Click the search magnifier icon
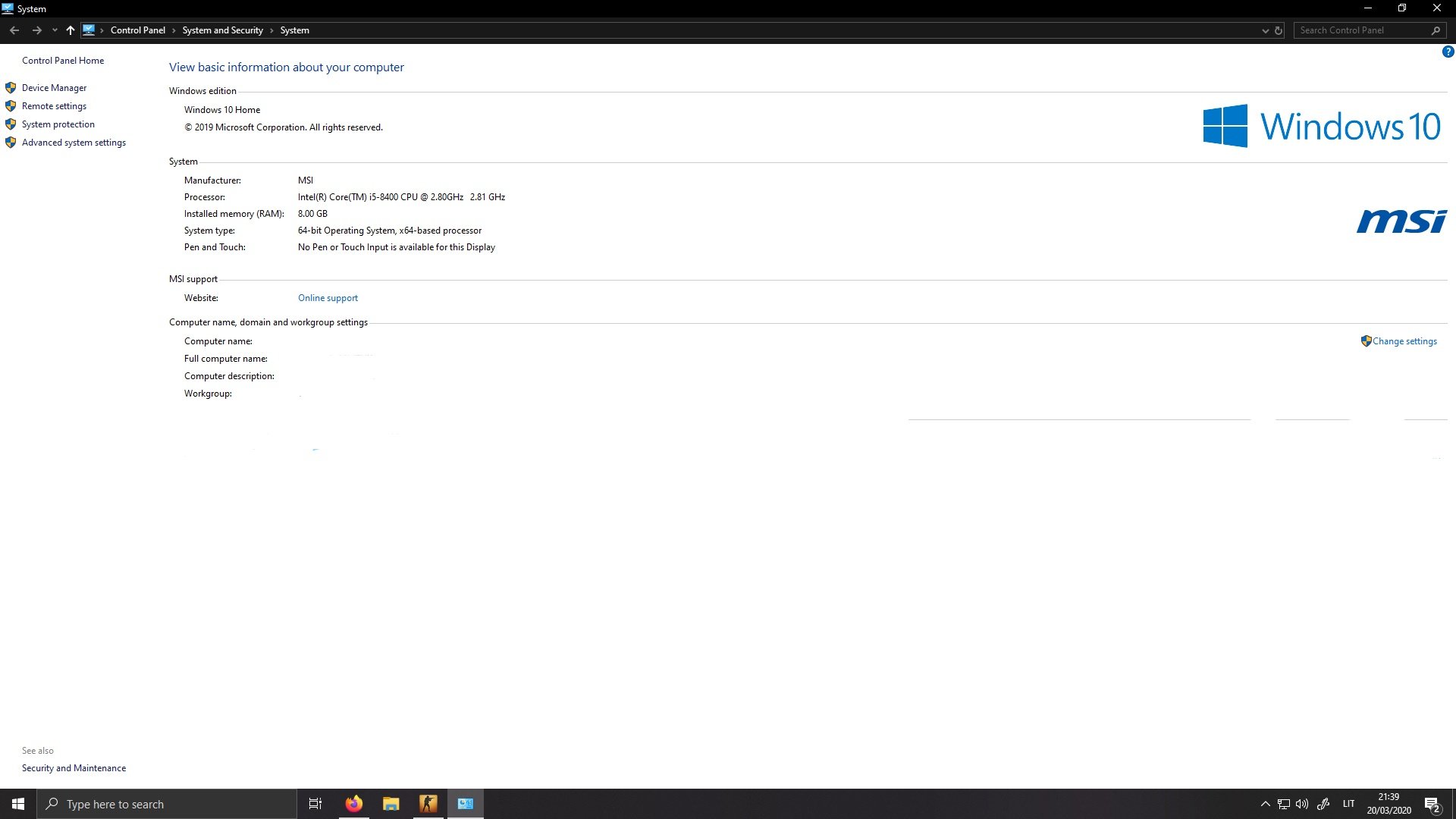 coord(1436,30)
